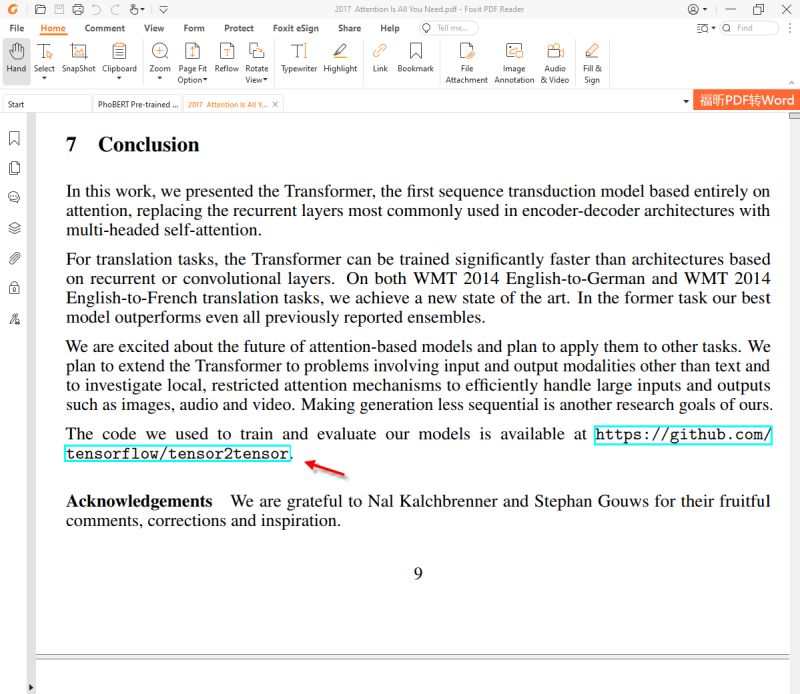Open the Form ribbon tab

194,28
